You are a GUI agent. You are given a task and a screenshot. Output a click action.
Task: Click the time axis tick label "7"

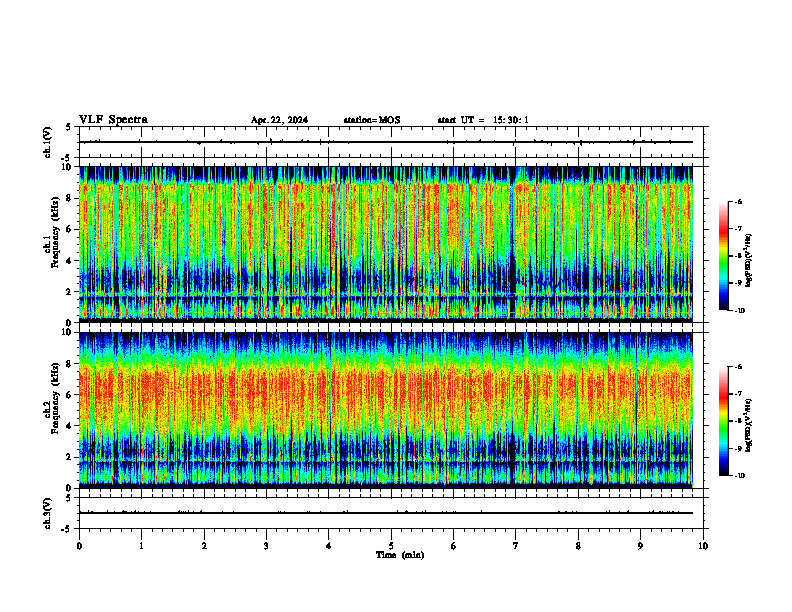(x=516, y=546)
